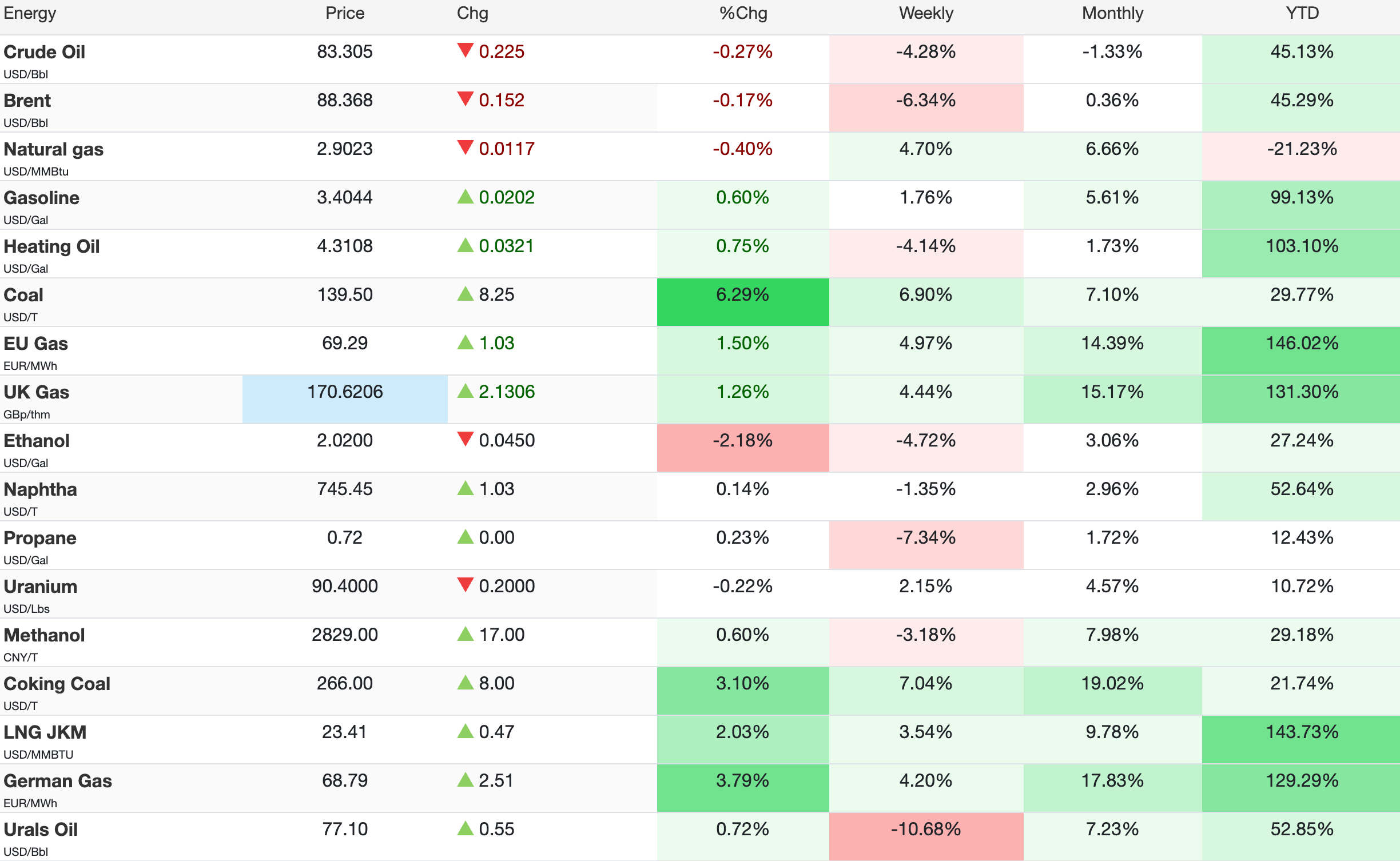
Task: Open the LNG JKM commodity link
Action: coord(45,732)
